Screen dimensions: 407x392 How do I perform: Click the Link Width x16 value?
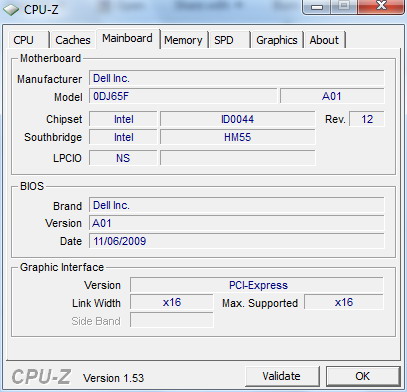click(172, 302)
